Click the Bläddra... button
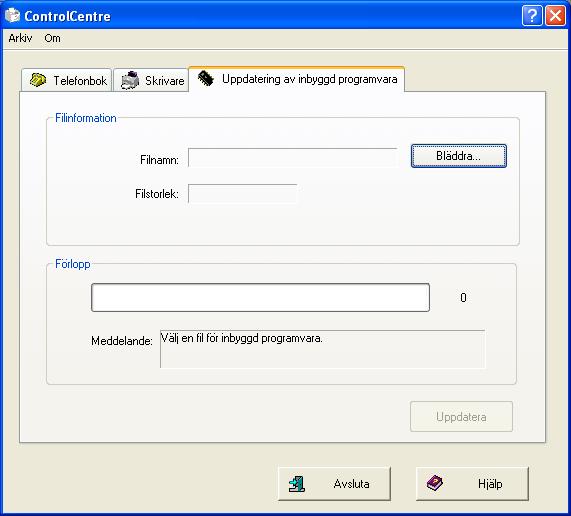 (x=458, y=156)
